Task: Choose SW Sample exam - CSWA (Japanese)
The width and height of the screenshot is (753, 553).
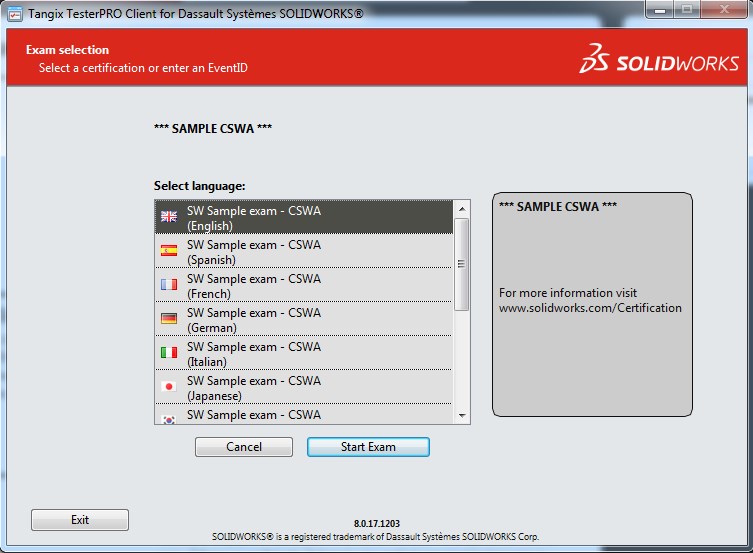Action: click(x=304, y=387)
